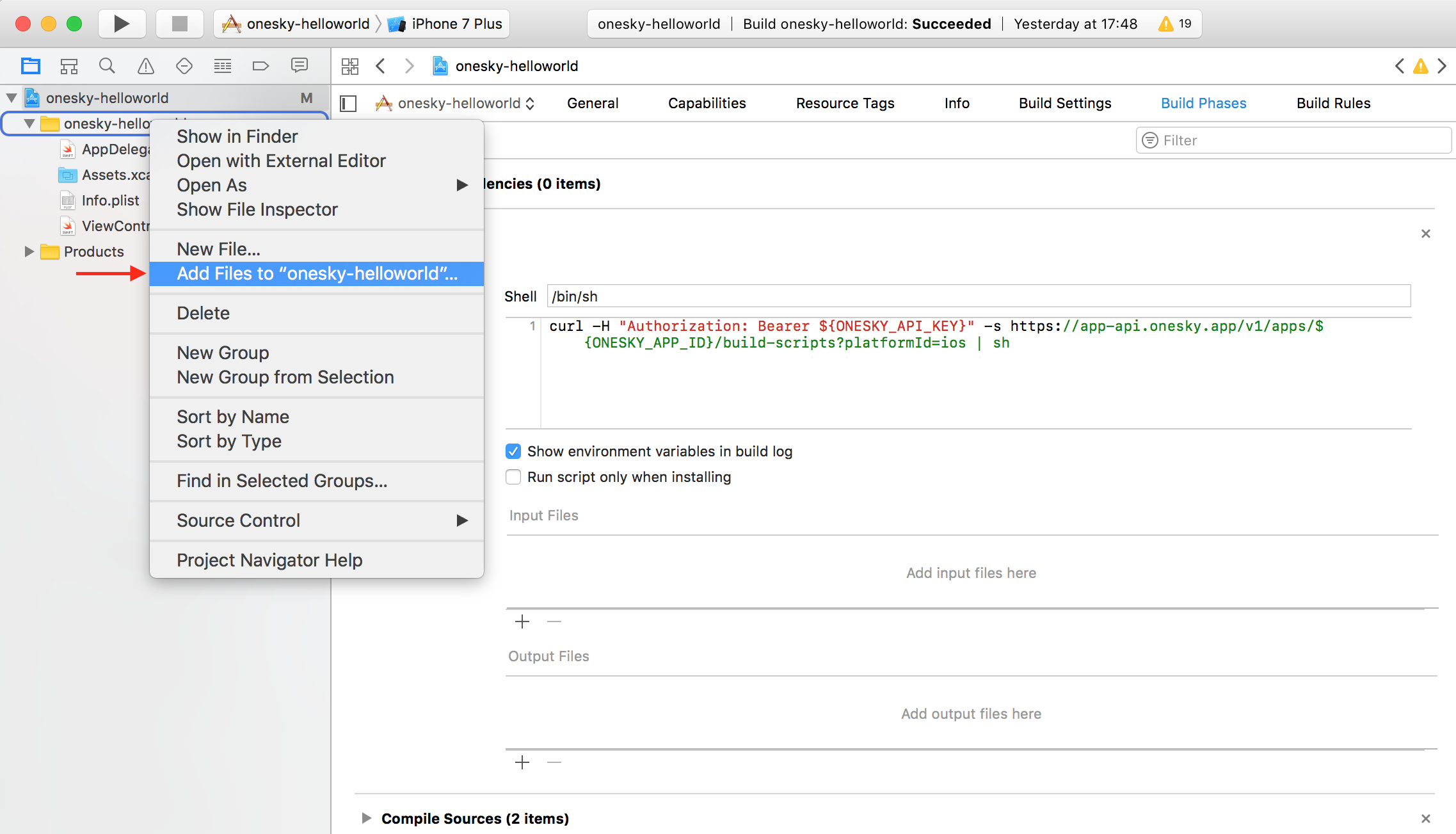Select Add Files to onesky-helloworld
The image size is (1456, 834).
click(316, 273)
